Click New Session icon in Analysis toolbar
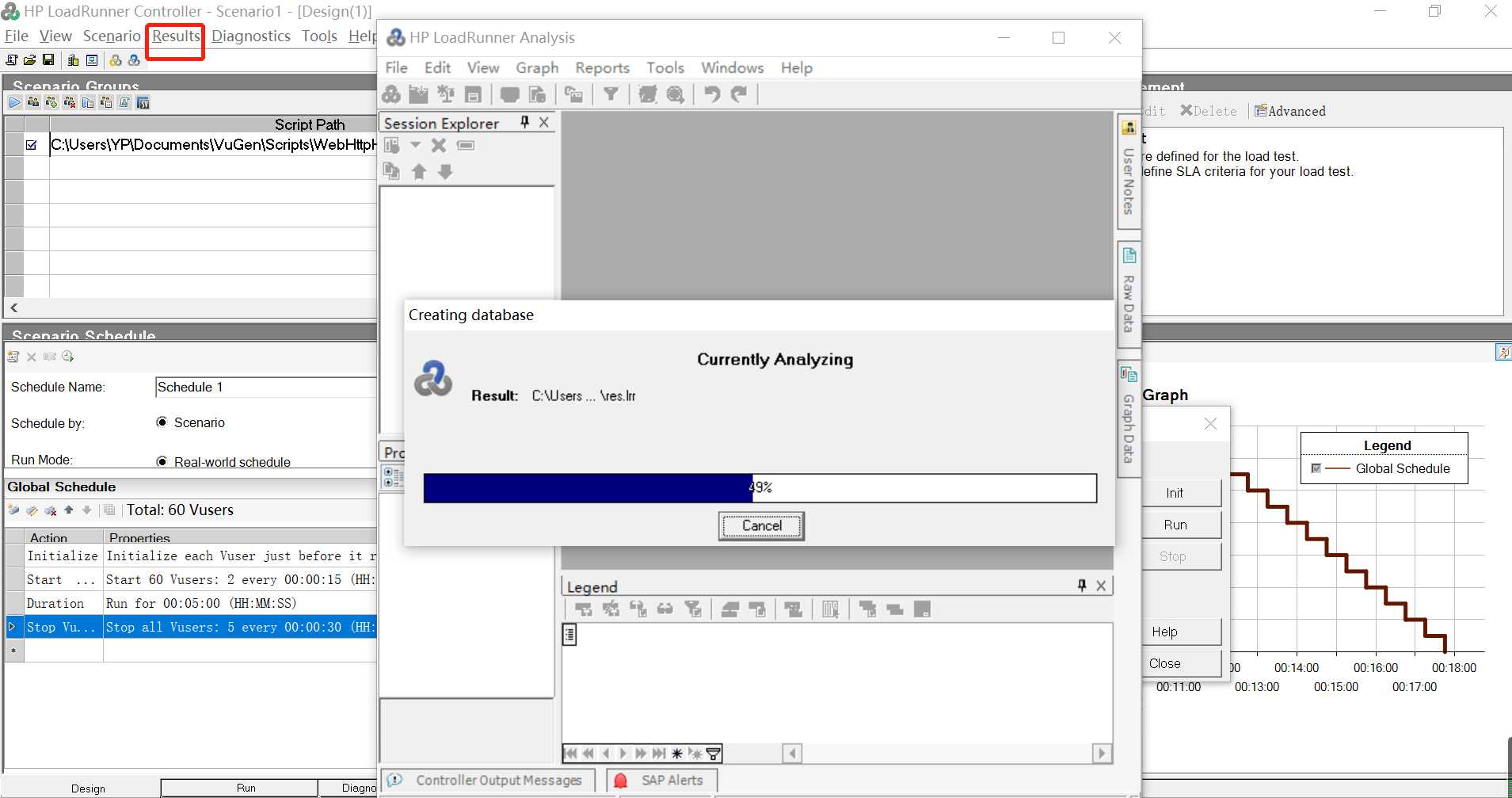Image resolution: width=1512 pixels, height=798 pixels. click(391, 94)
